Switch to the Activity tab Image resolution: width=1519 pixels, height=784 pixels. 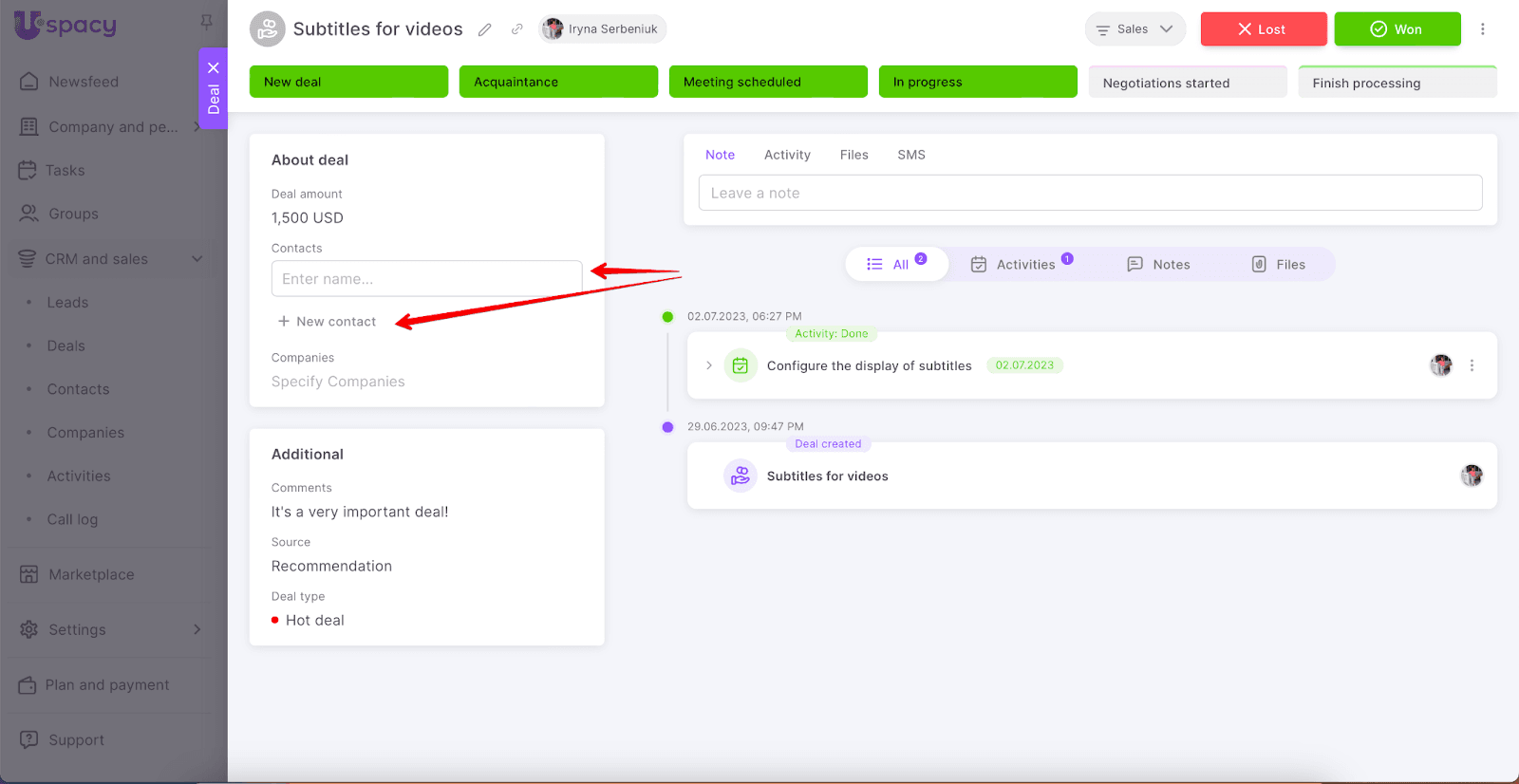(x=787, y=155)
